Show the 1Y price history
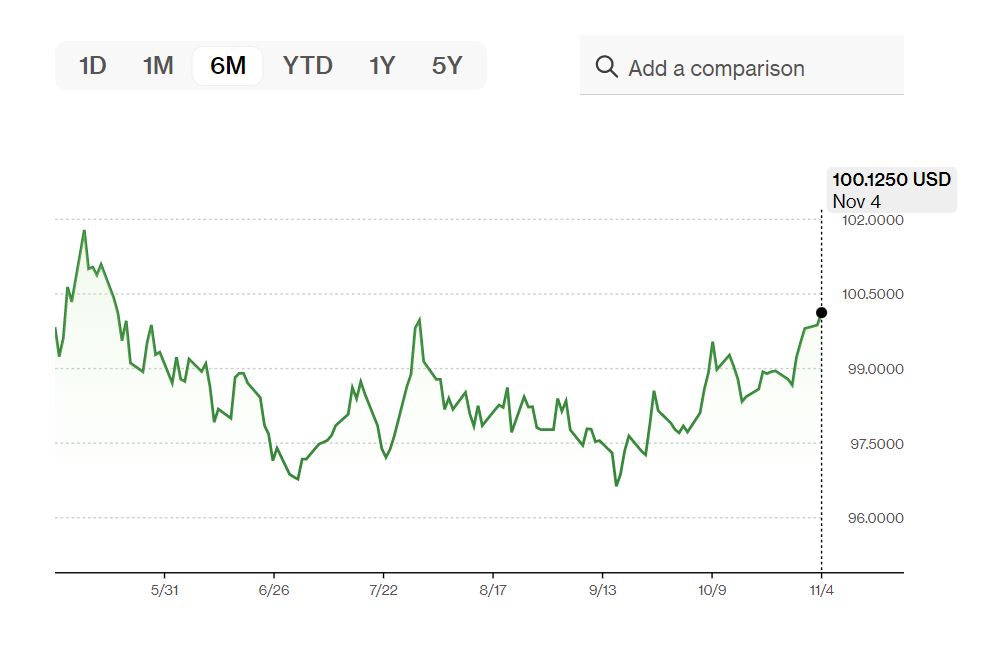This screenshot has height=654, width=983. coord(382,66)
